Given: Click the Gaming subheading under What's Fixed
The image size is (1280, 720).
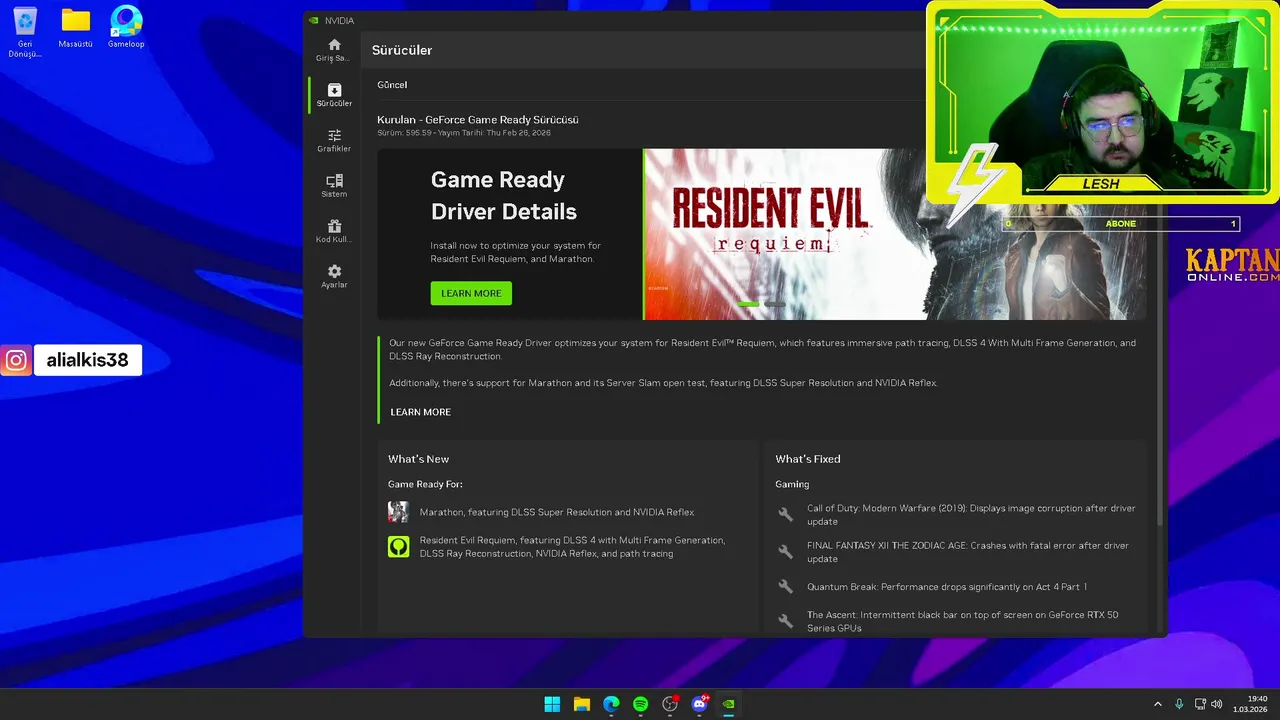Looking at the screenshot, I should tap(792, 484).
